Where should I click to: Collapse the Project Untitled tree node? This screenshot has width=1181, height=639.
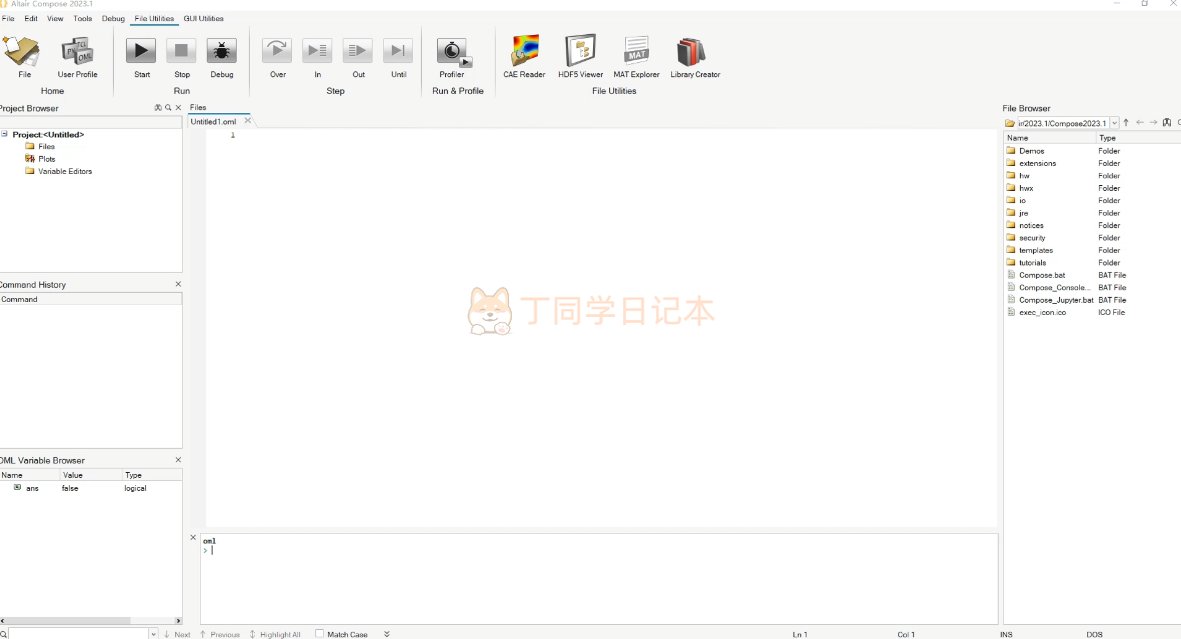(x=5, y=134)
